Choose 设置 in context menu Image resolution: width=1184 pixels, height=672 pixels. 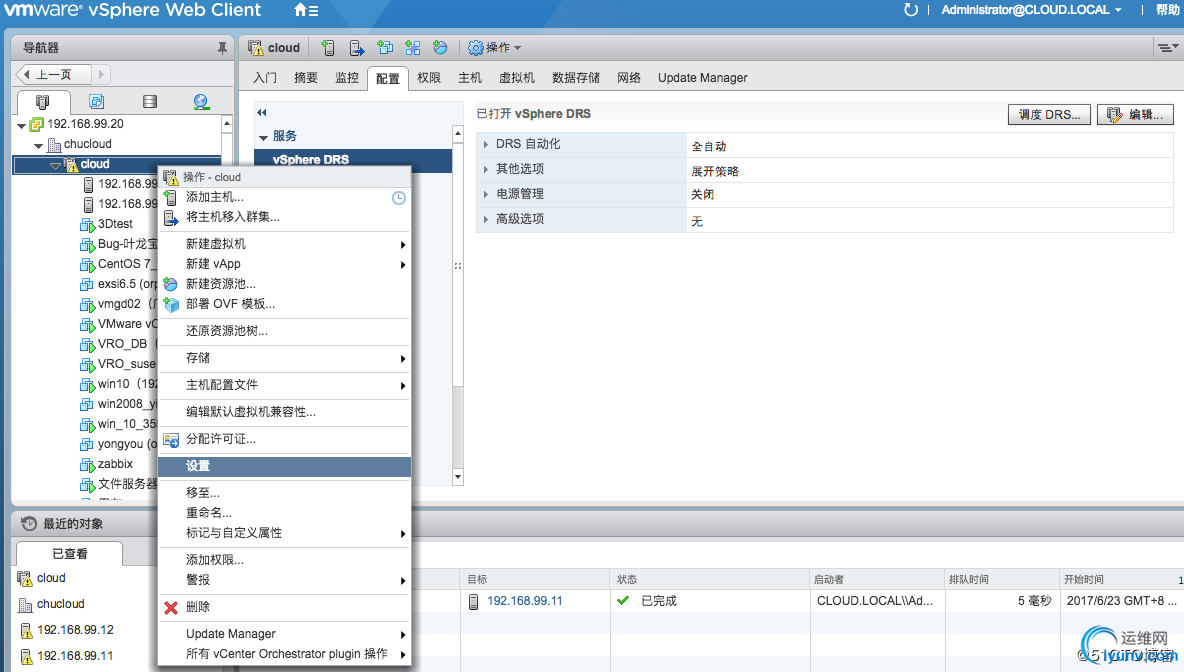(x=285, y=467)
